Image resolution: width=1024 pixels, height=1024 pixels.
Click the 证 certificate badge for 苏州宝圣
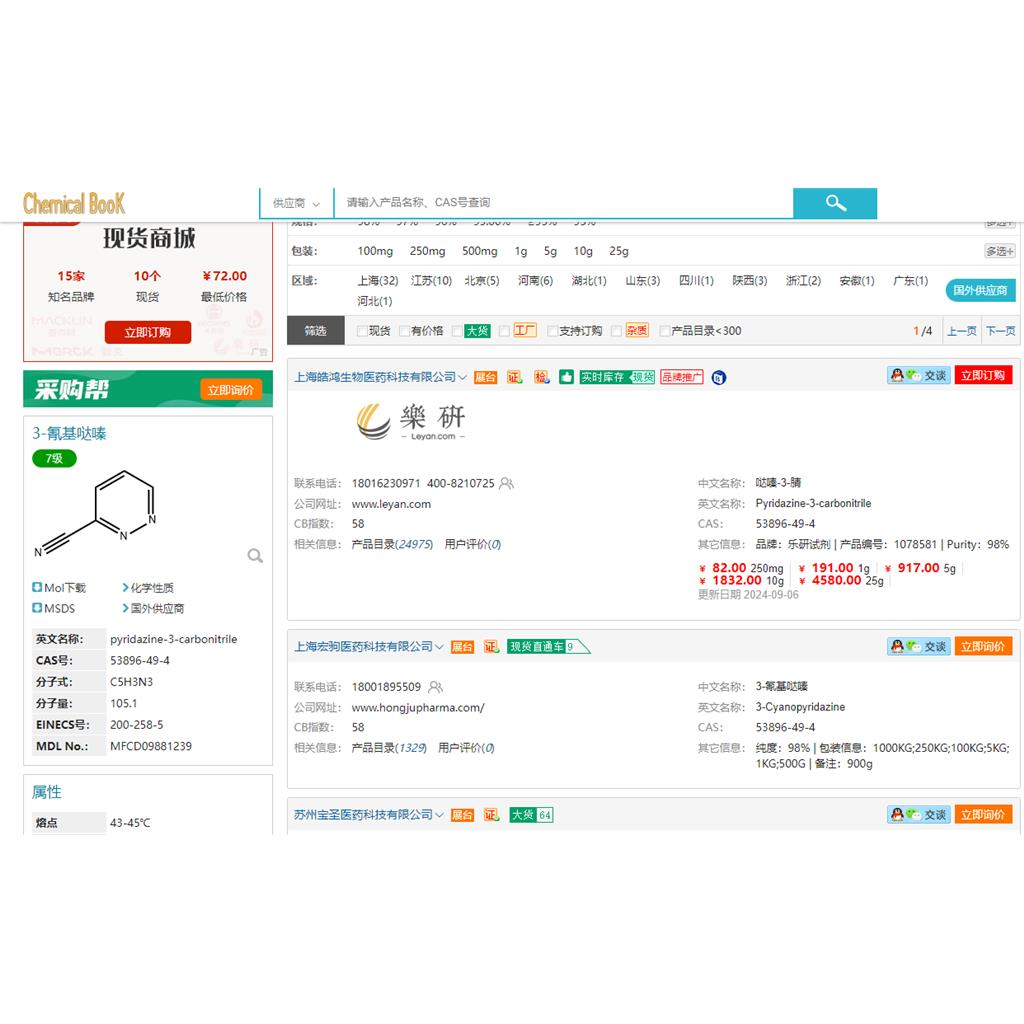491,815
